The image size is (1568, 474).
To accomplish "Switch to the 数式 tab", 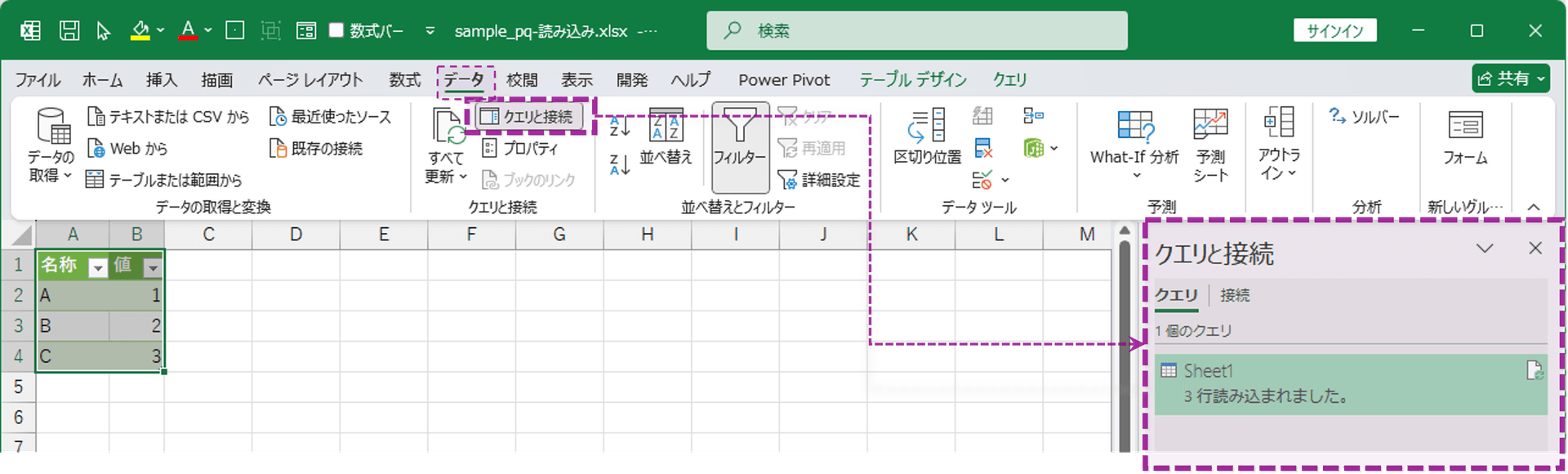I will [404, 80].
